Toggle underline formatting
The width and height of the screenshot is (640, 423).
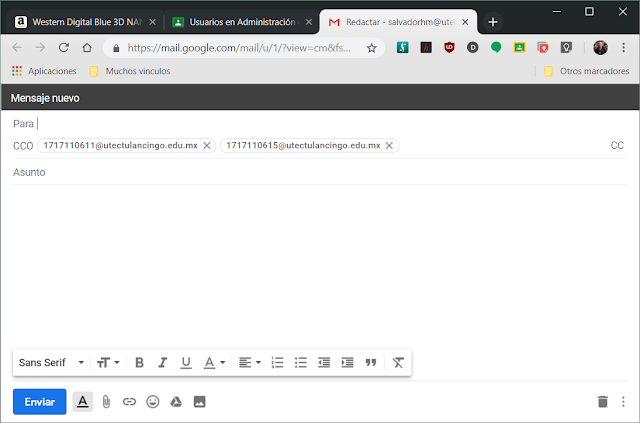coord(186,363)
